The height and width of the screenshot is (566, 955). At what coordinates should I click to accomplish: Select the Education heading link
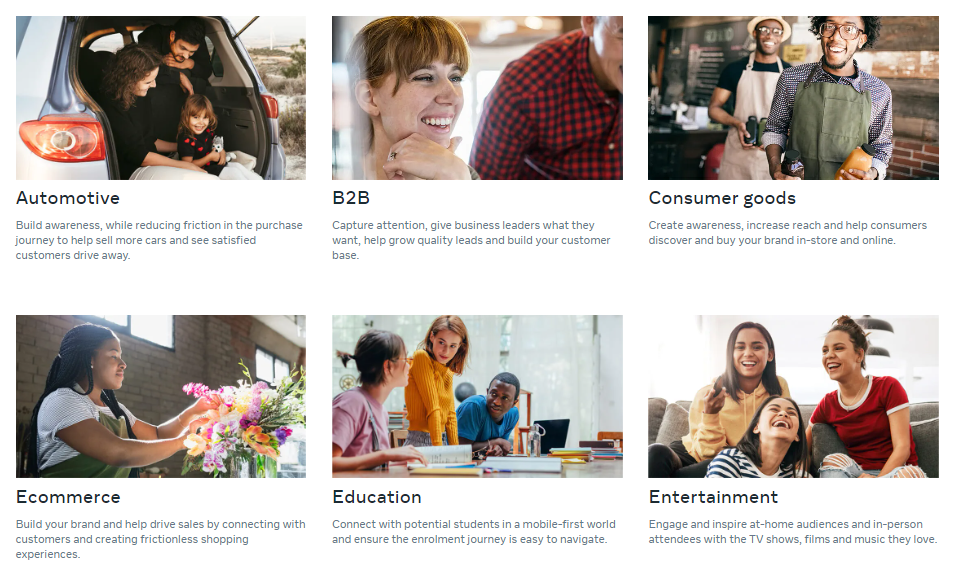(376, 497)
